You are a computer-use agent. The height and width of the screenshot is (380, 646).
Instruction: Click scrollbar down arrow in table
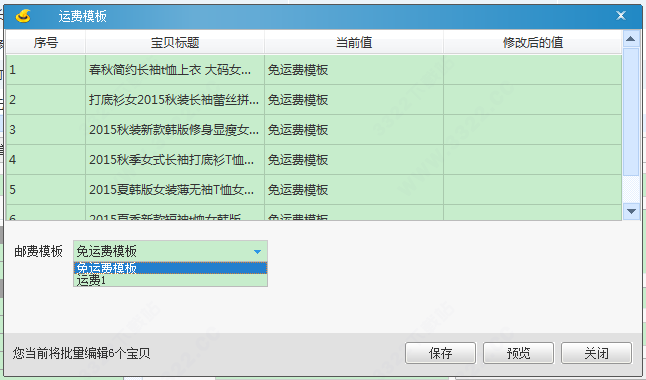pyautogui.click(x=631, y=211)
